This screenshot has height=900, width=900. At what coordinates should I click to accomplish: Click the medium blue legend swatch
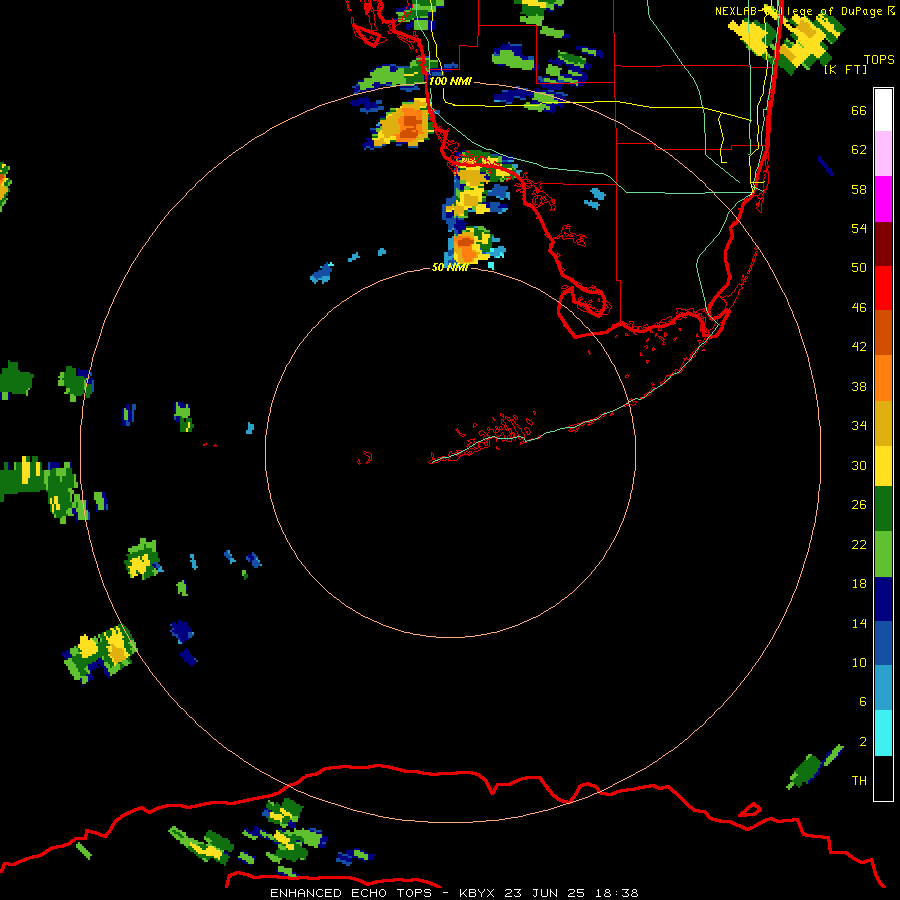pyautogui.click(x=883, y=643)
